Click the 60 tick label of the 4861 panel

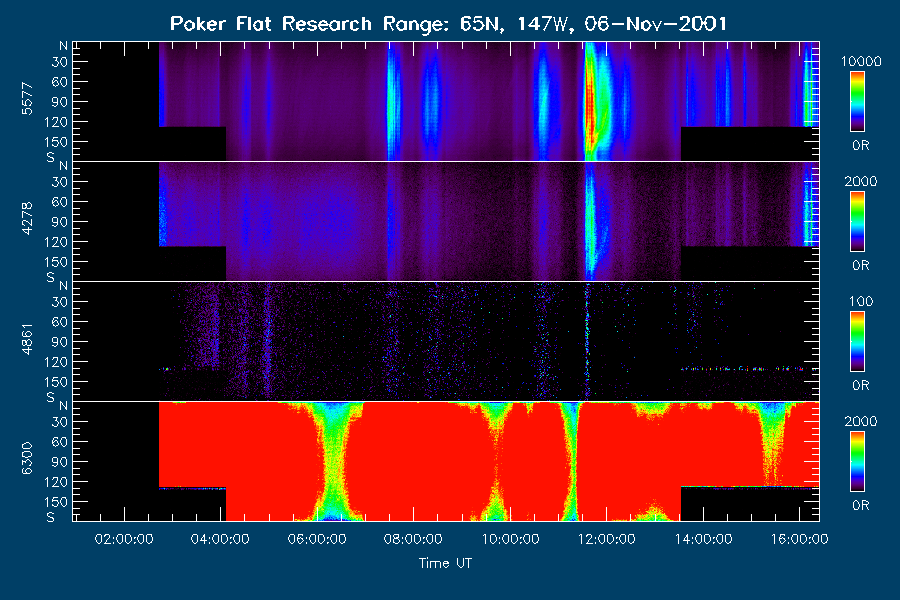click(60, 322)
